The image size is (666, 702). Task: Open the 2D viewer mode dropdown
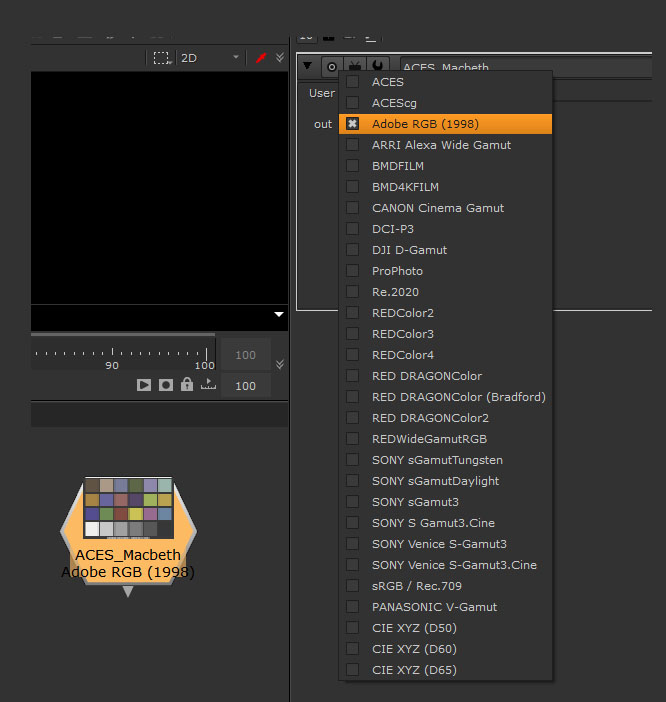209,58
